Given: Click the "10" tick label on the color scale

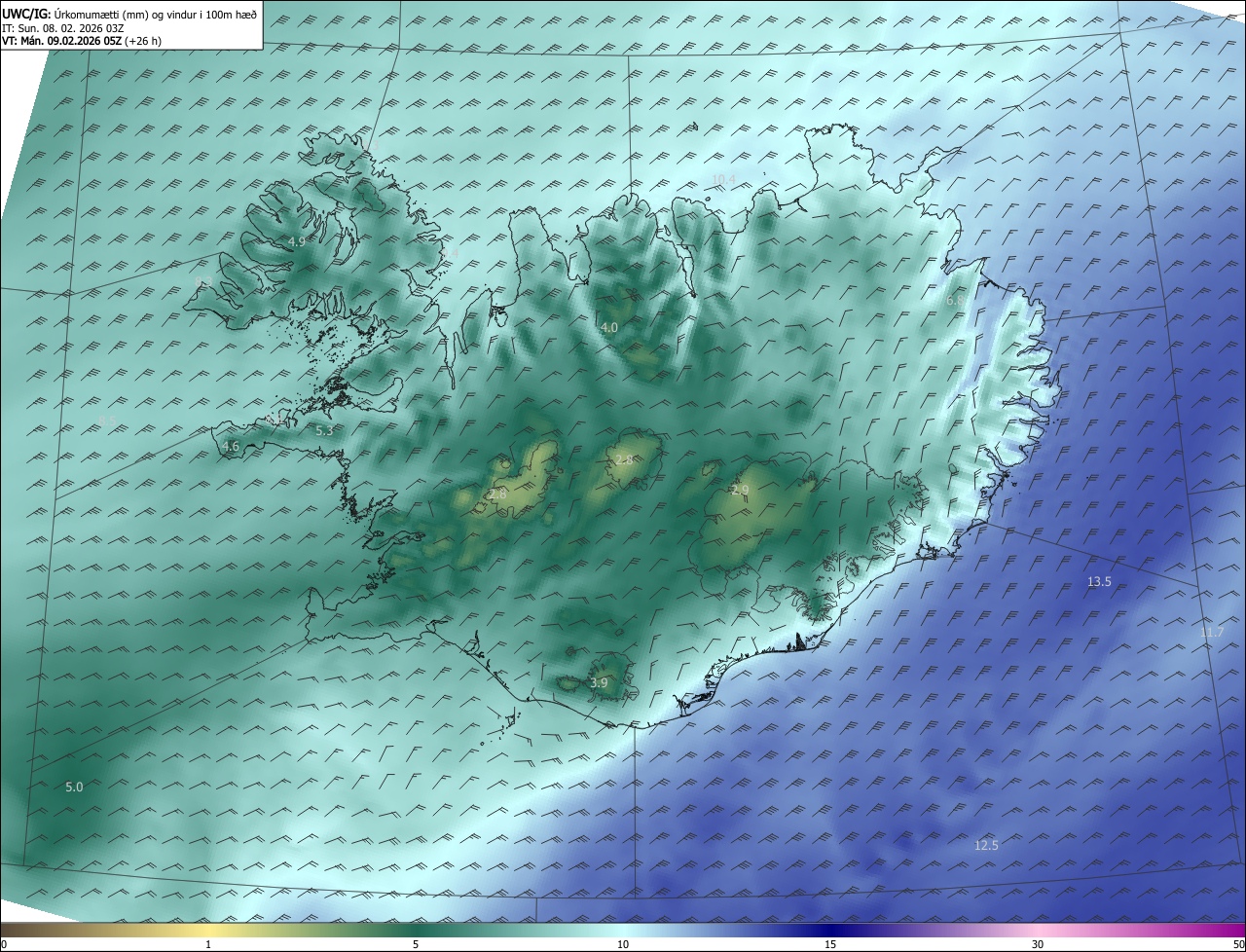Looking at the screenshot, I should [623, 944].
